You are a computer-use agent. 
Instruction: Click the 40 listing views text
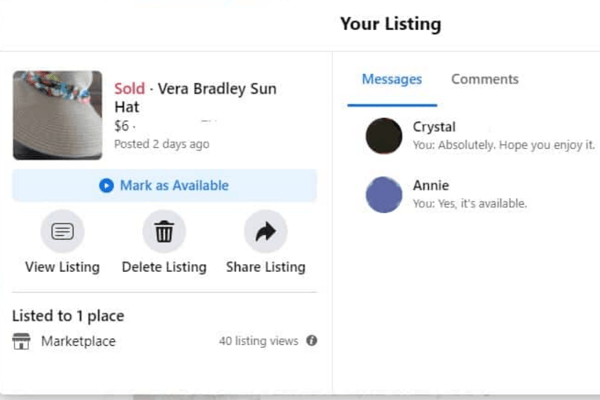pos(259,341)
